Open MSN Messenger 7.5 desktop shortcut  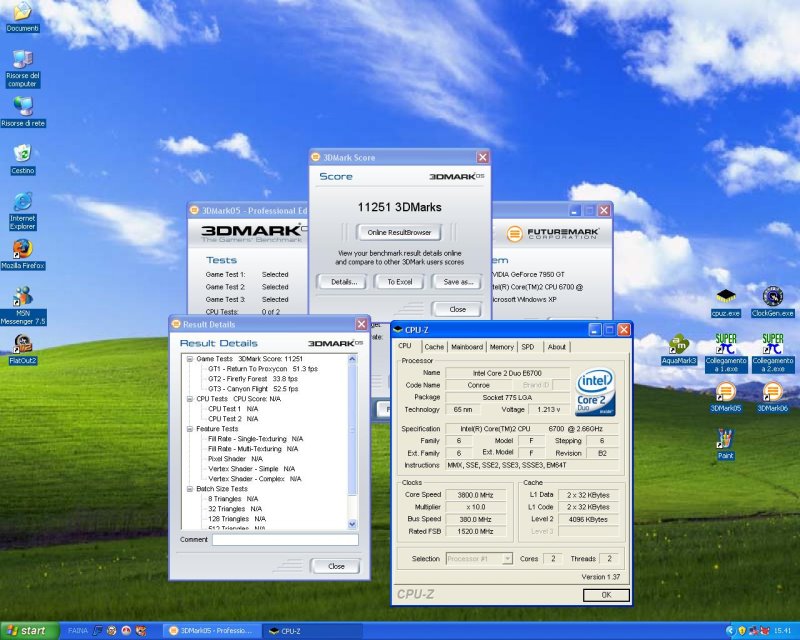tap(23, 305)
